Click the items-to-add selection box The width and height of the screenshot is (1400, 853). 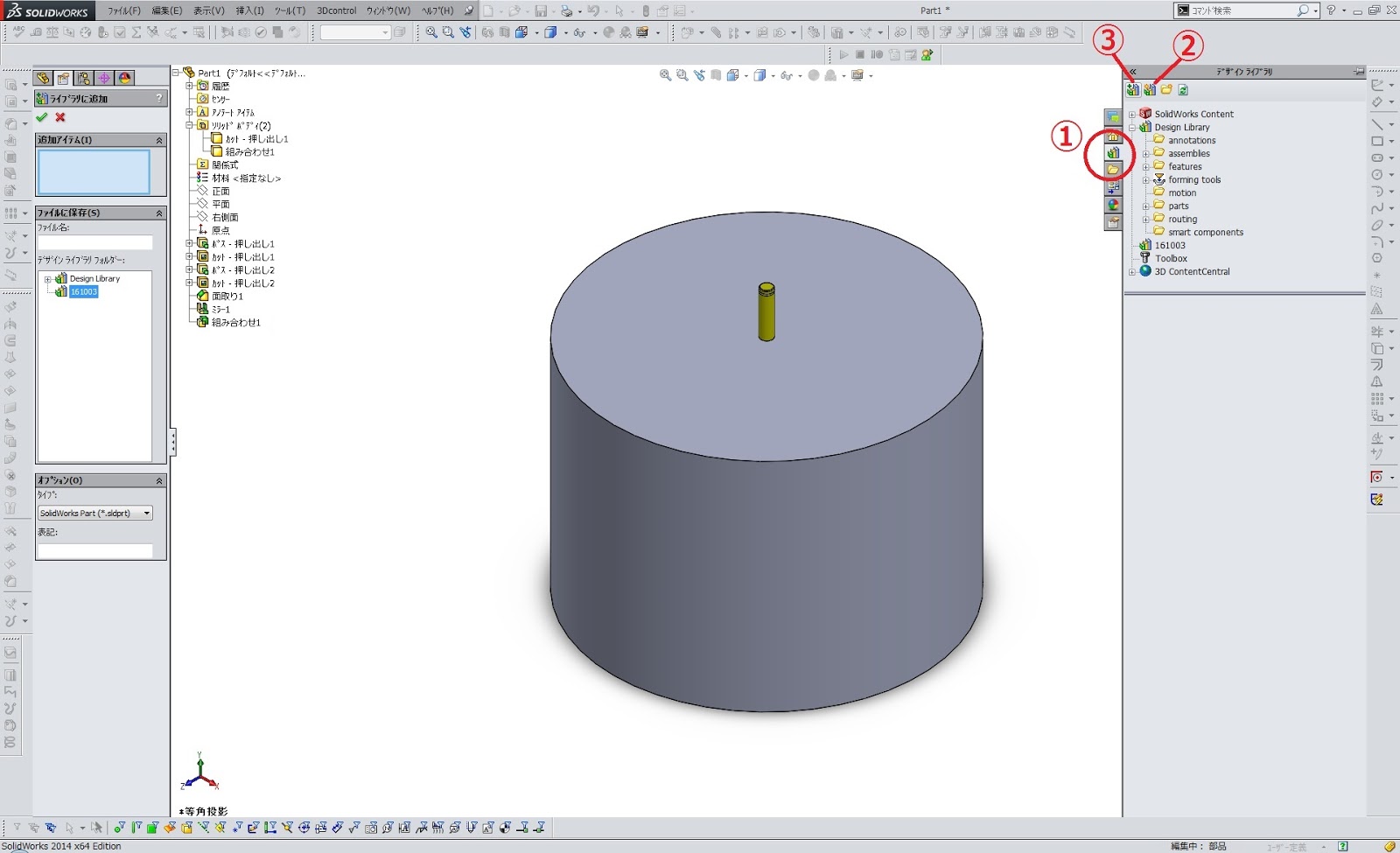94,171
